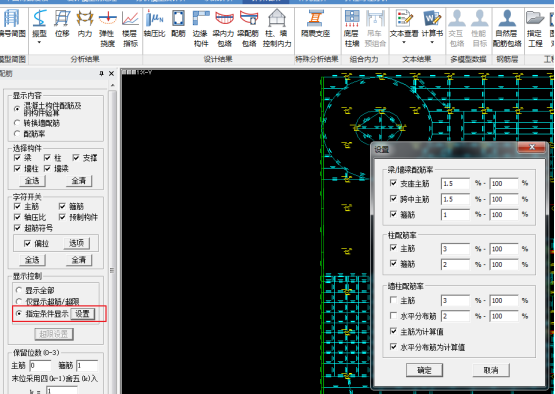Open the 梁内力包络 envelope icon
The width and height of the screenshot is (555, 394).
(224, 28)
